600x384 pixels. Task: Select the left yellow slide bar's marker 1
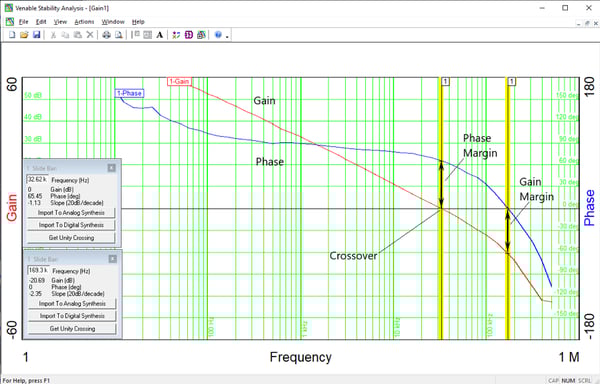[x=445, y=81]
